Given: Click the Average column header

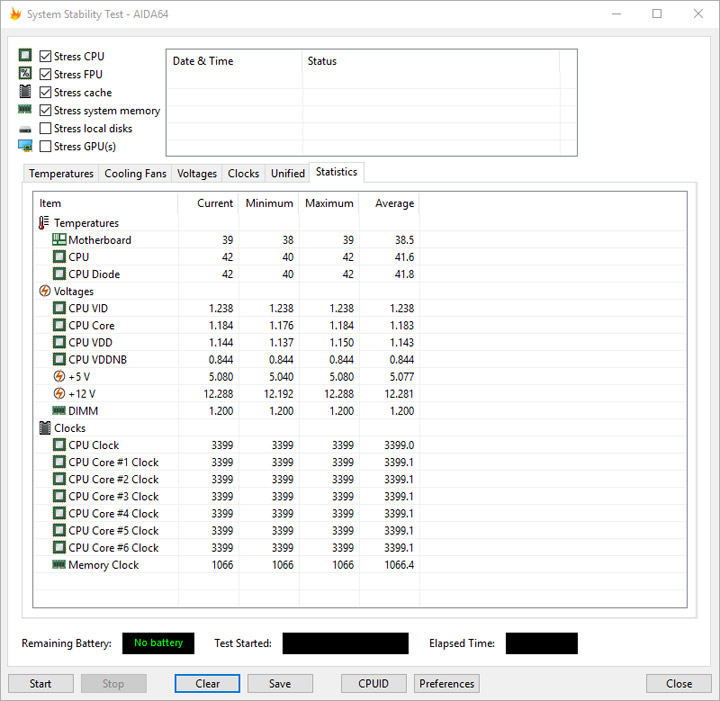Looking at the screenshot, I should click(x=389, y=203).
